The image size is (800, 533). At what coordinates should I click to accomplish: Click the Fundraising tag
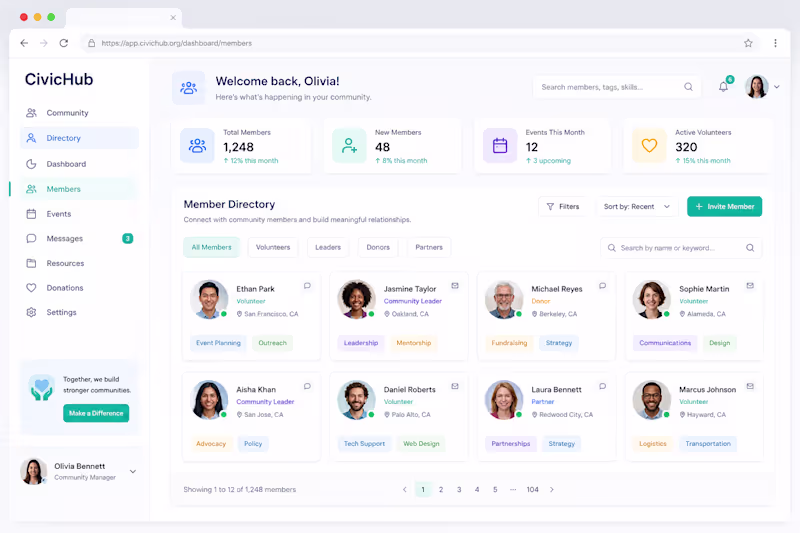509,343
